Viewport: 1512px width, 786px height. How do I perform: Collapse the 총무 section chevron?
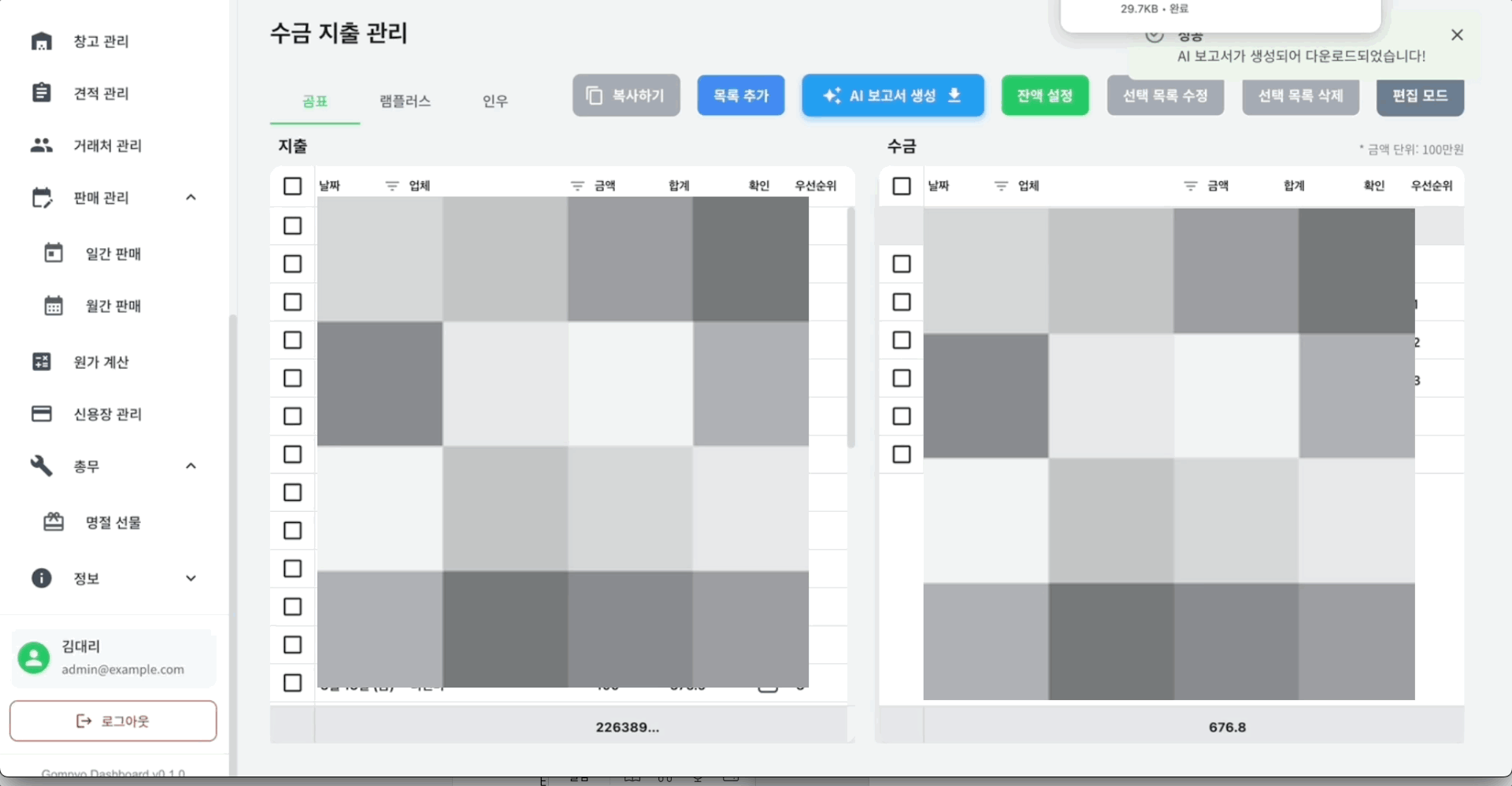click(191, 466)
